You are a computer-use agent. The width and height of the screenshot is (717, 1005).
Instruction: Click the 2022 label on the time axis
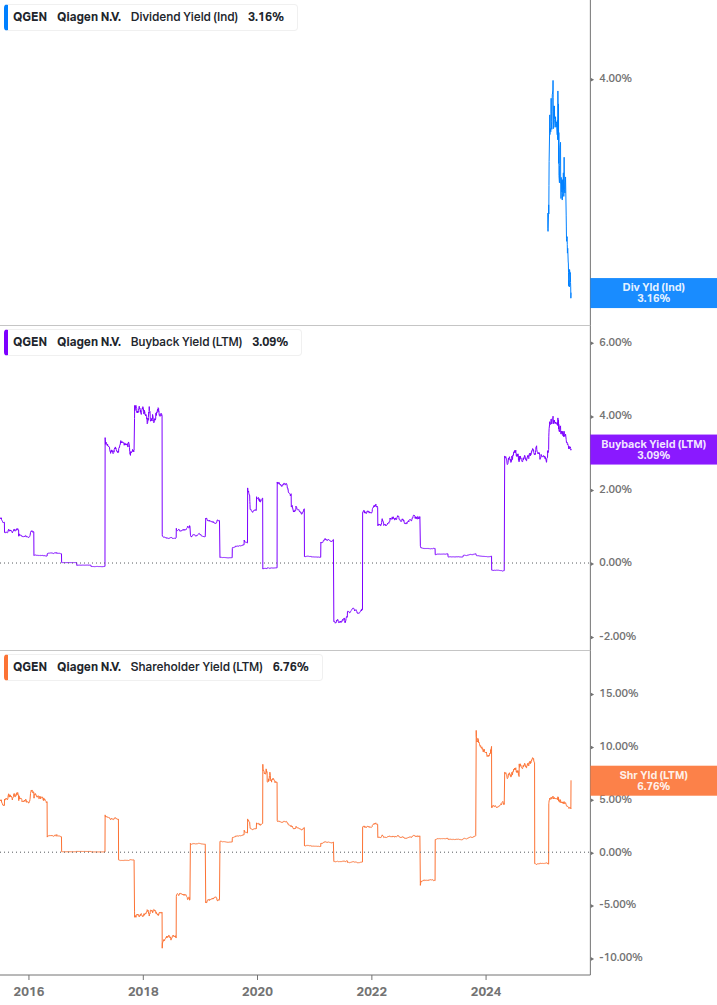(372, 992)
